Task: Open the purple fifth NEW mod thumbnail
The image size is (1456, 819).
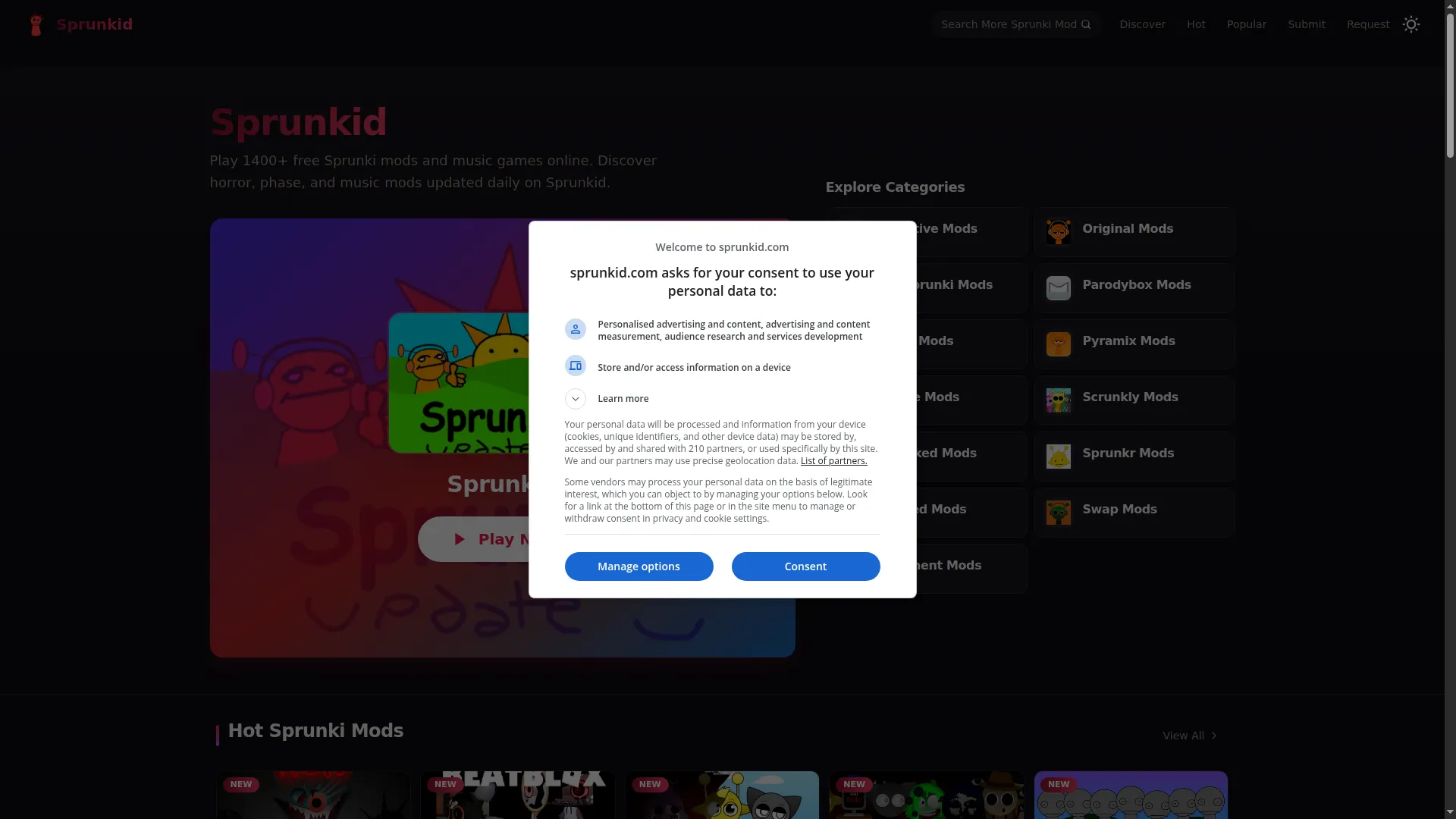Action: [1131, 795]
